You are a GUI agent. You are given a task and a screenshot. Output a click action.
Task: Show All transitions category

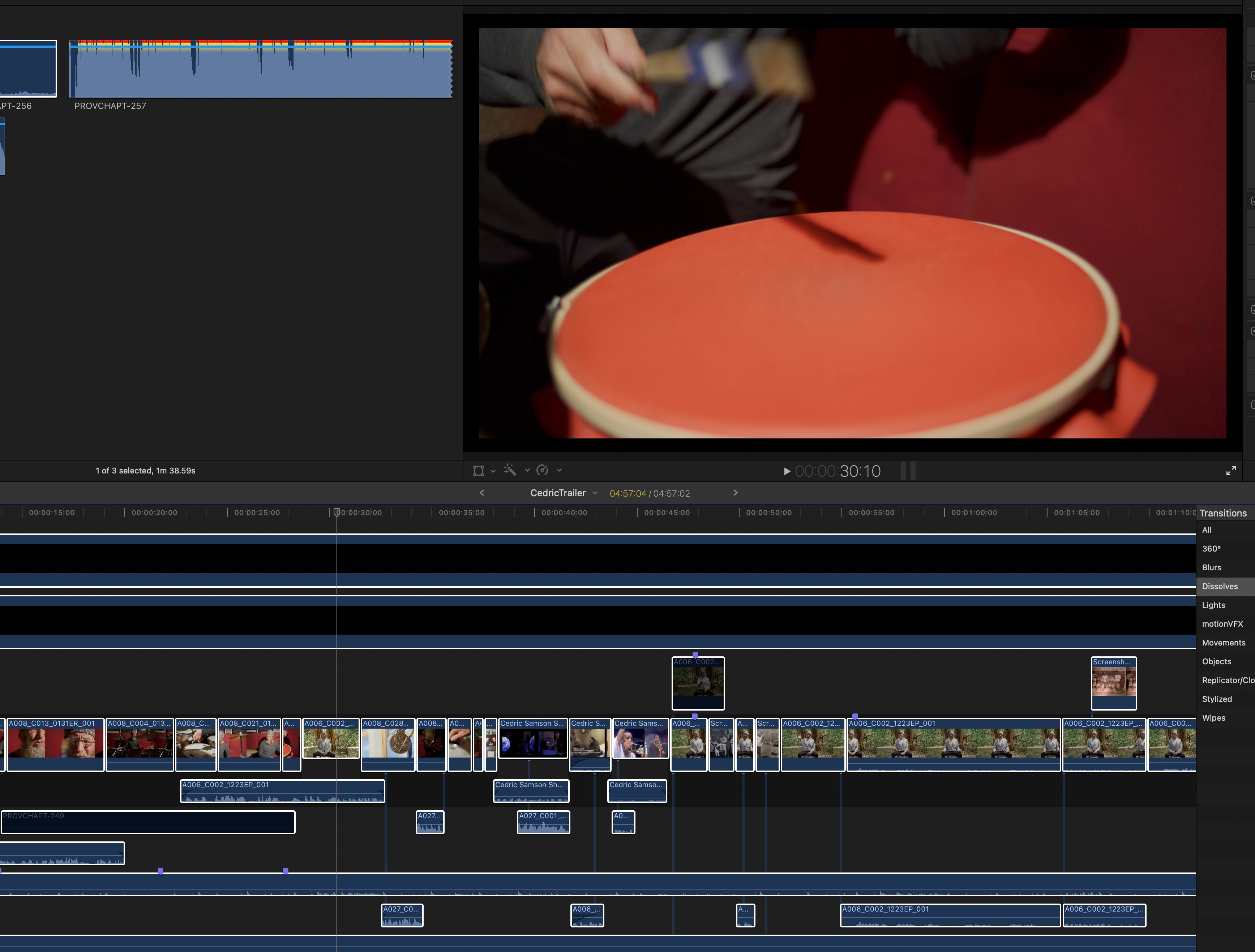pos(1207,530)
